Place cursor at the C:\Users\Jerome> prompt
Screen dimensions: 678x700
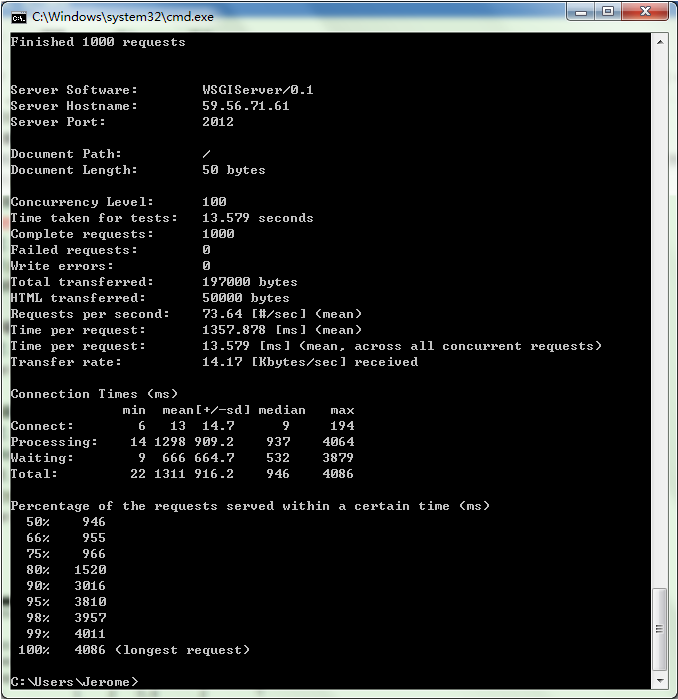[75, 682]
